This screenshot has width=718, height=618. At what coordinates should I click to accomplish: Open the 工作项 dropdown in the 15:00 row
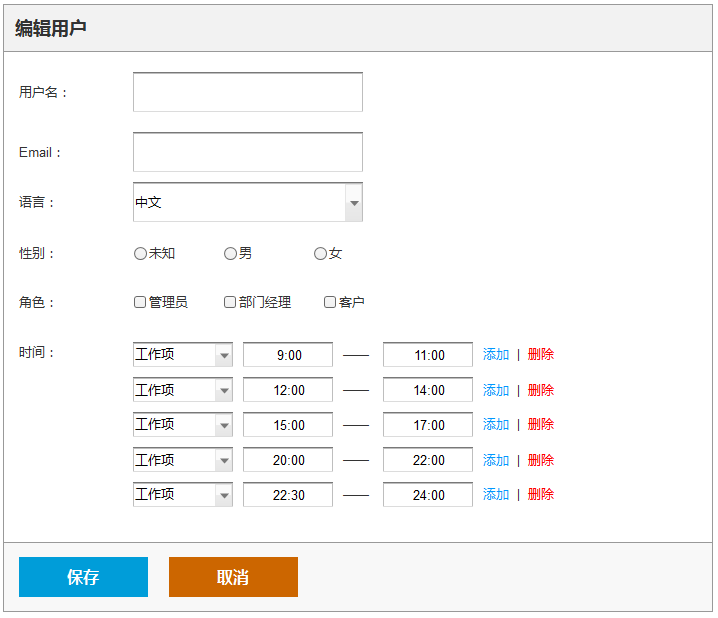click(x=183, y=424)
